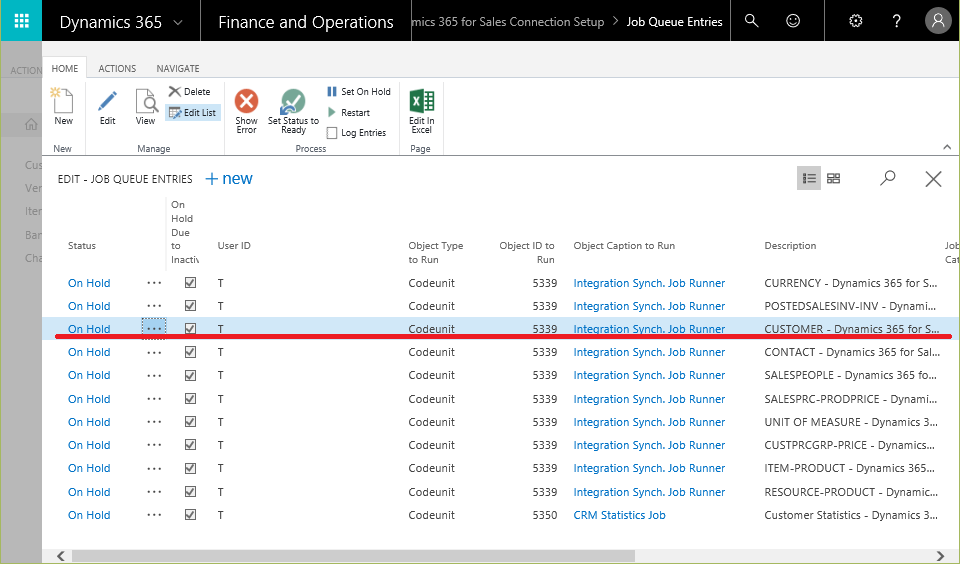The height and width of the screenshot is (564, 960).
Task: Open ellipsis menu for SALESPEOPLE row
Action: click(x=154, y=375)
